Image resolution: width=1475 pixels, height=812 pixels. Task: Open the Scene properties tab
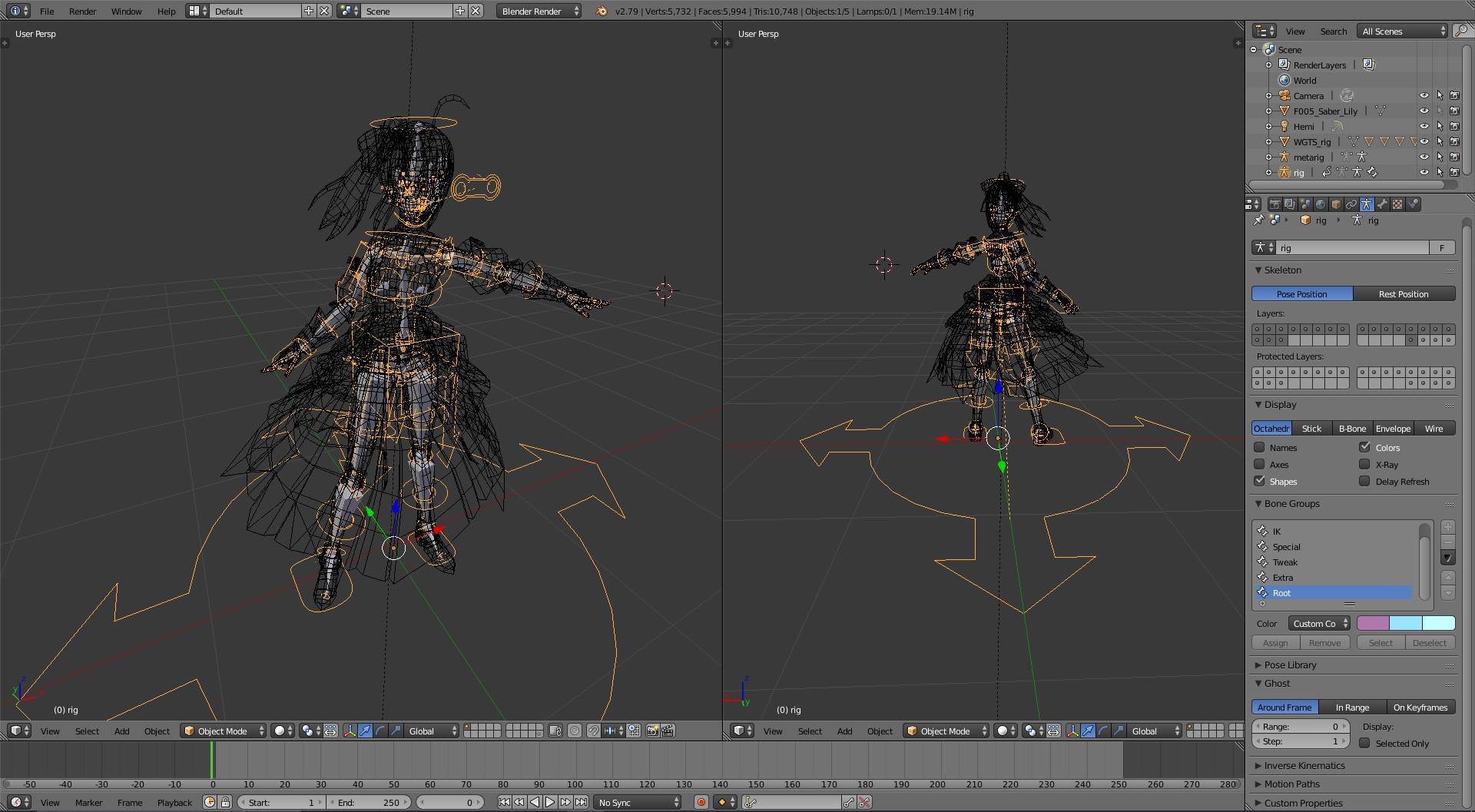[1305, 204]
